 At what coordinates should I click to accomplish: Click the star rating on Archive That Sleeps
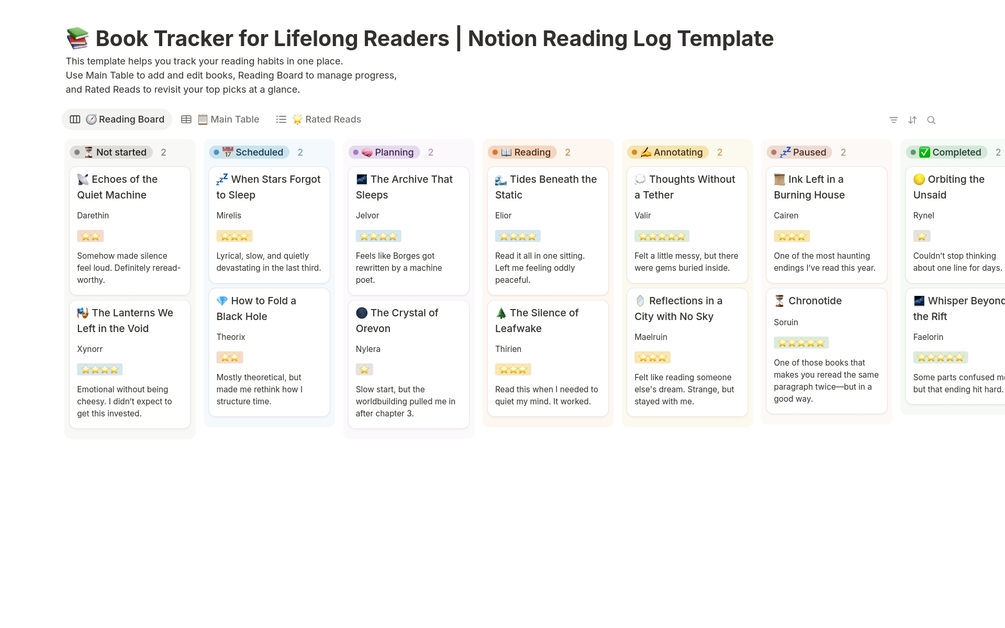378,236
